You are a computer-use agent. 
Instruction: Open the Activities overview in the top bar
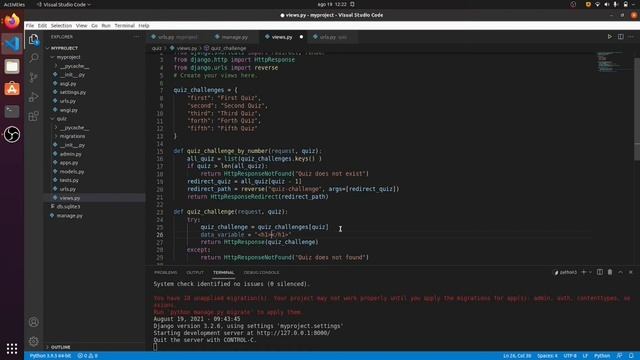click(x=14, y=4)
